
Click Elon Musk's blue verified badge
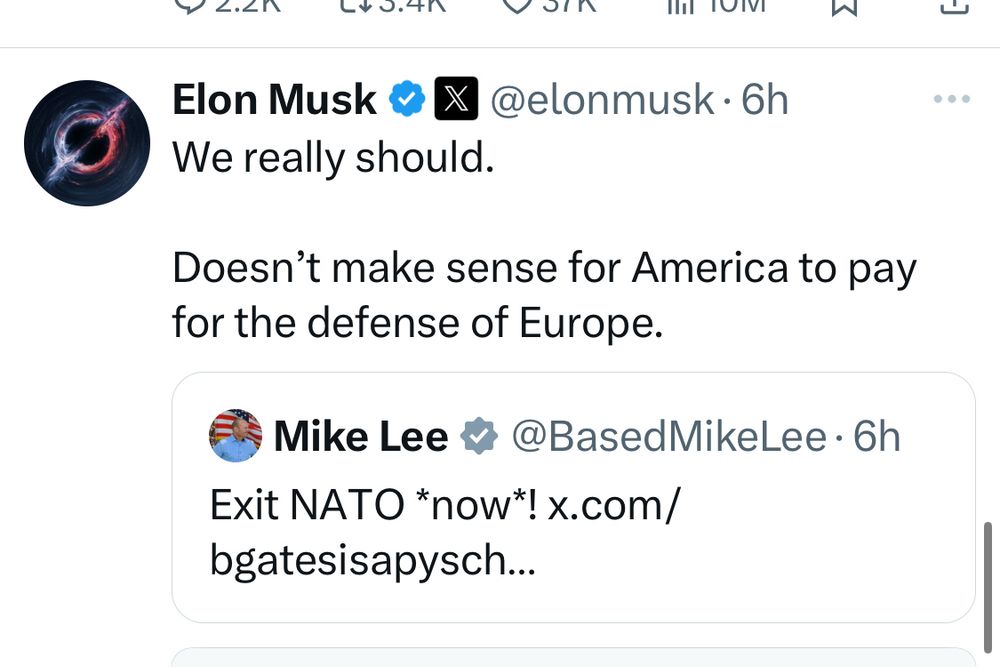pos(408,101)
